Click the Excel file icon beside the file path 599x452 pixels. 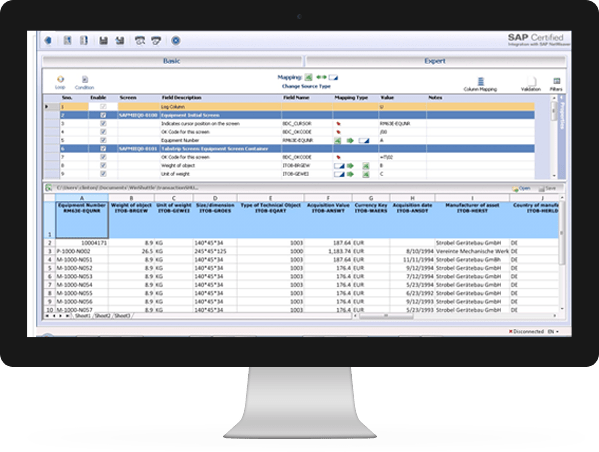click(49, 188)
